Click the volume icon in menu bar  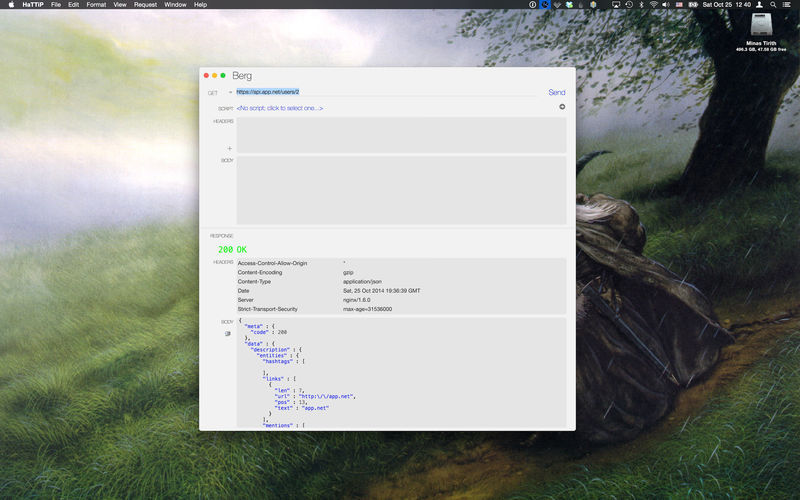coord(668,5)
